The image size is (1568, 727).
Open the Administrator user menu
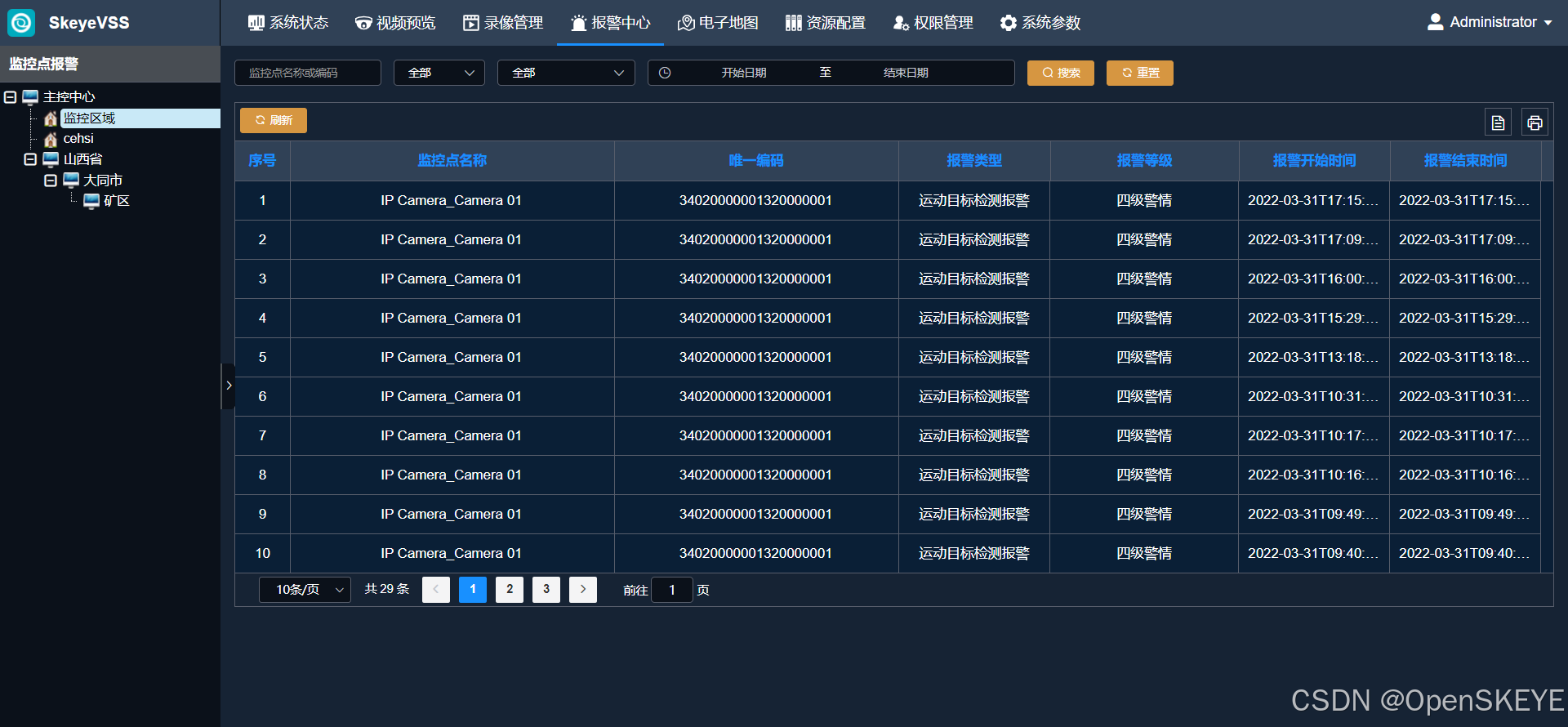coord(1490,22)
